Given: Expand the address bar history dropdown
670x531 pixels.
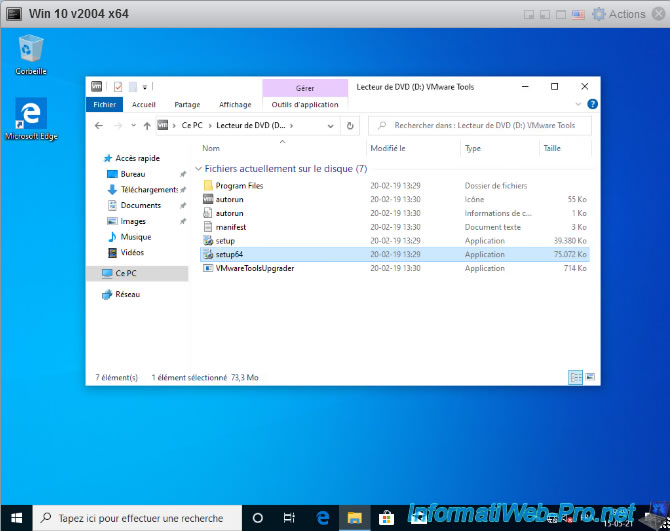Looking at the screenshot, I should pyautogui.click(x=331, y=126).
